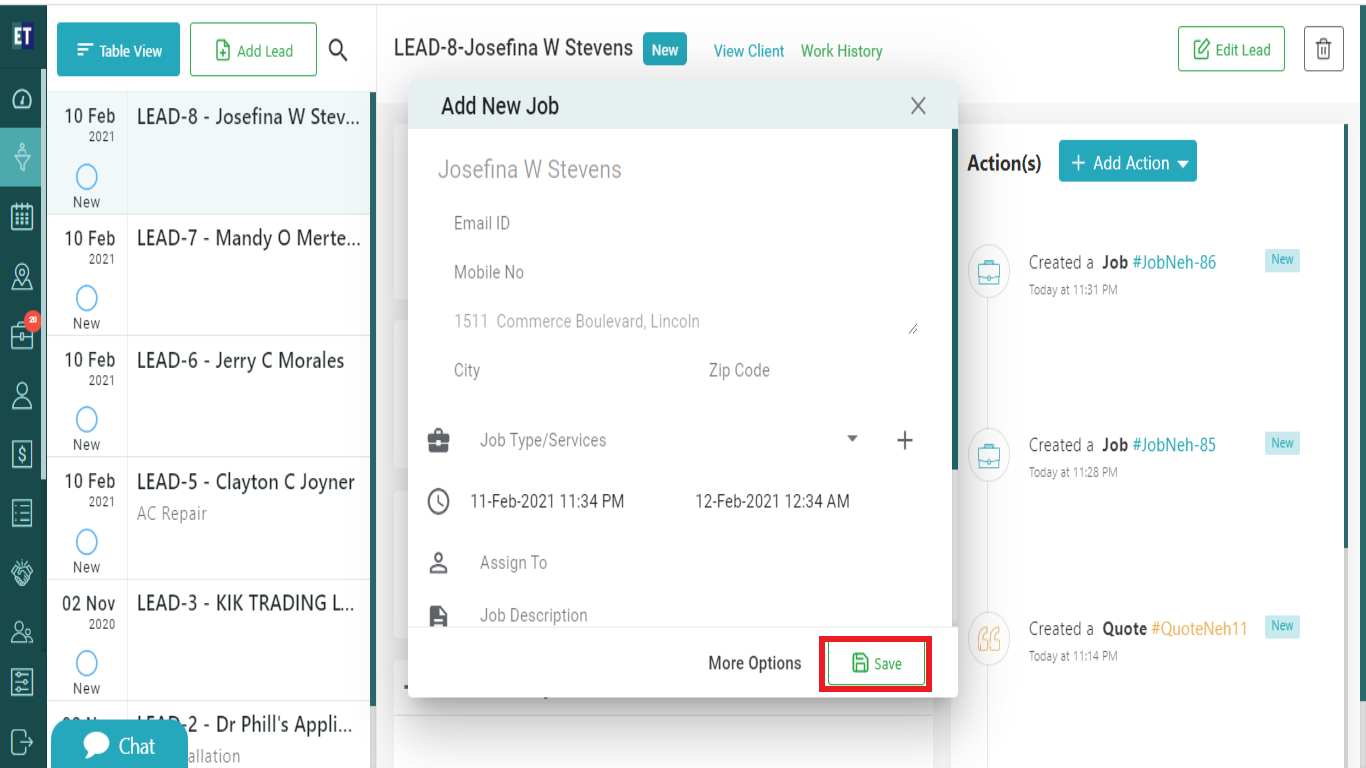Click the ET logo in sidebar
Viewport: 1366px width, 768px height.
23,37
